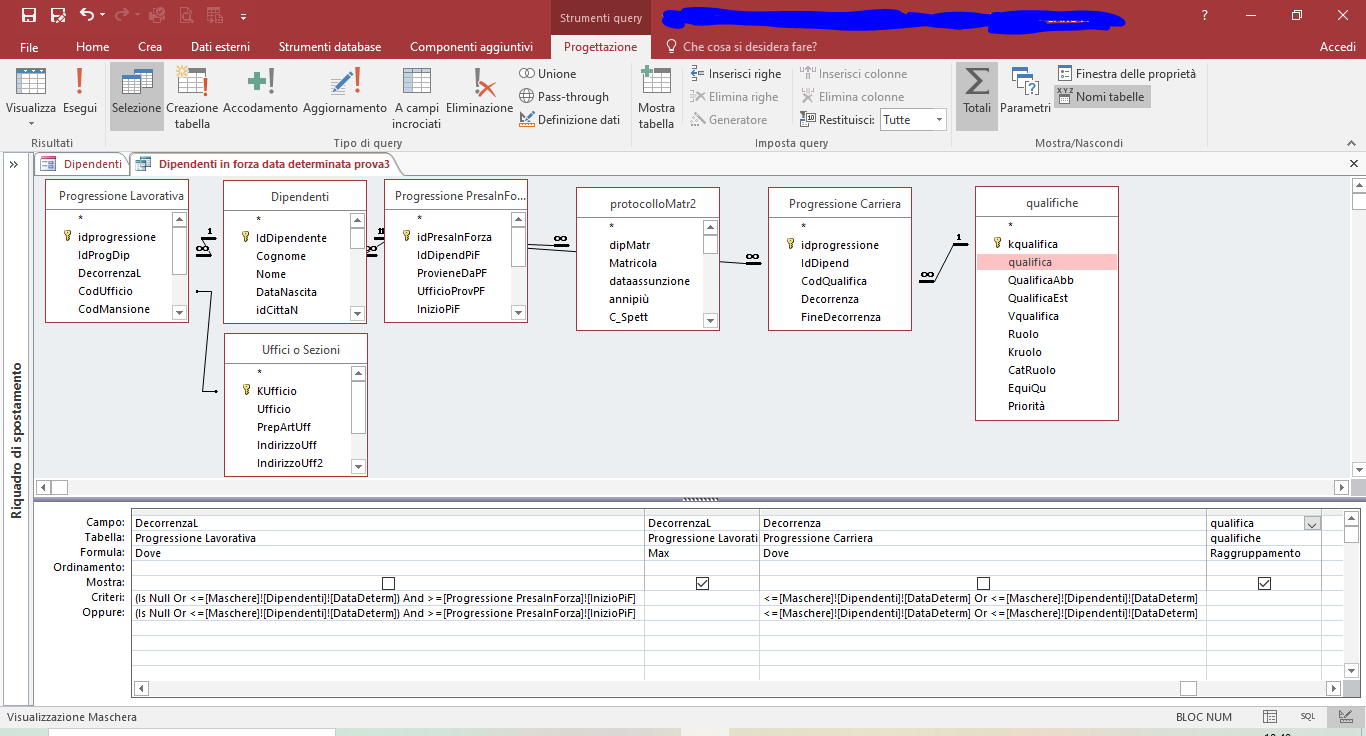1366x736 pixels.
Task: Open the Visualizza dropdown arrow
Action: (31, 126)
